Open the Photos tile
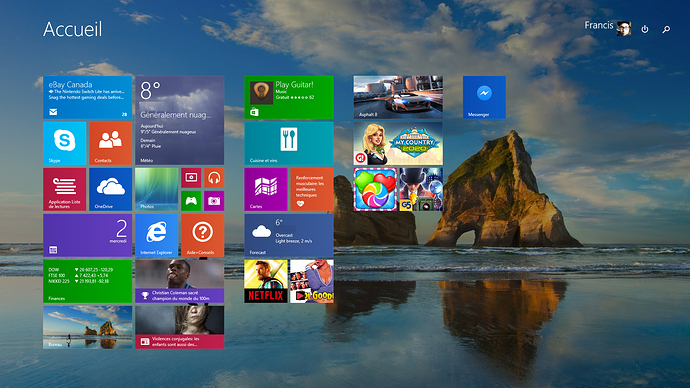The height and width of the screenshot is (388, 690). pyautogui.click(x=157, y=189)
